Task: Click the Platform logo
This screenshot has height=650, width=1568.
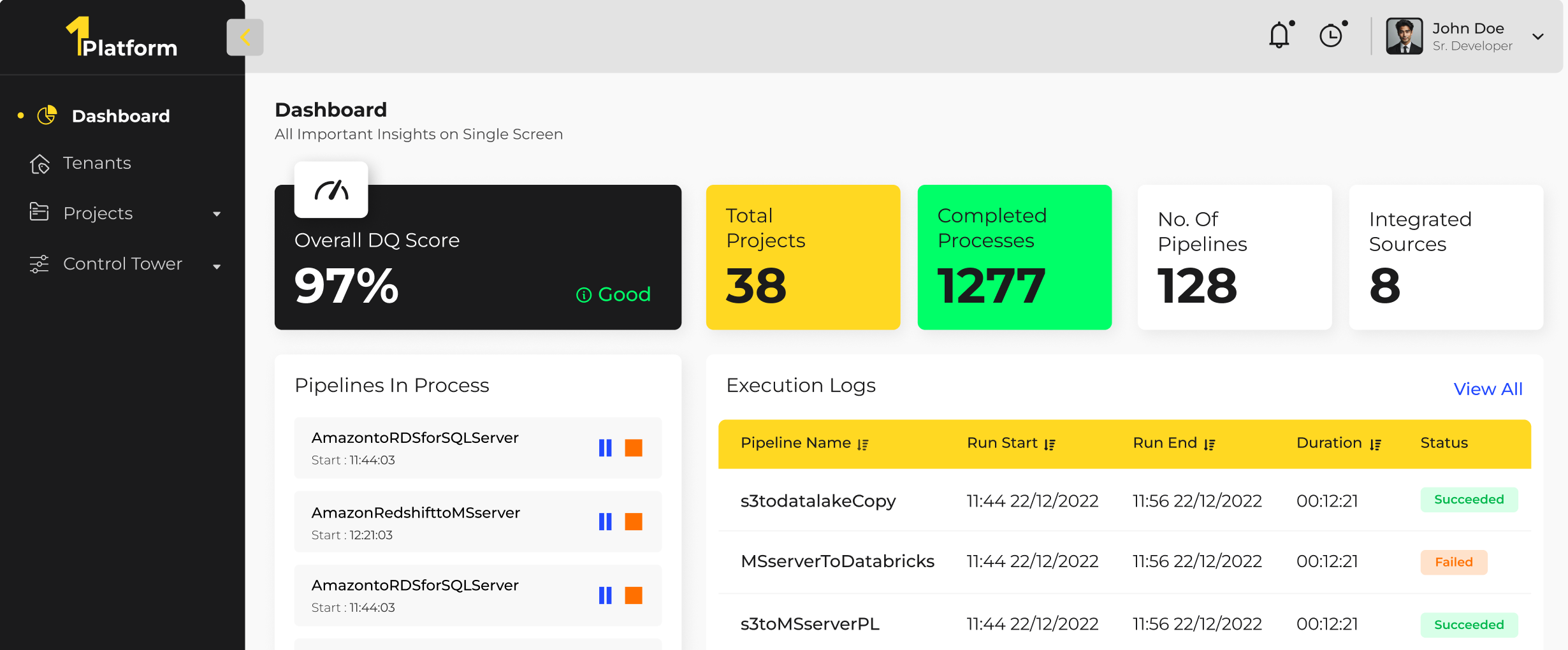Action: tap(122, 37)
